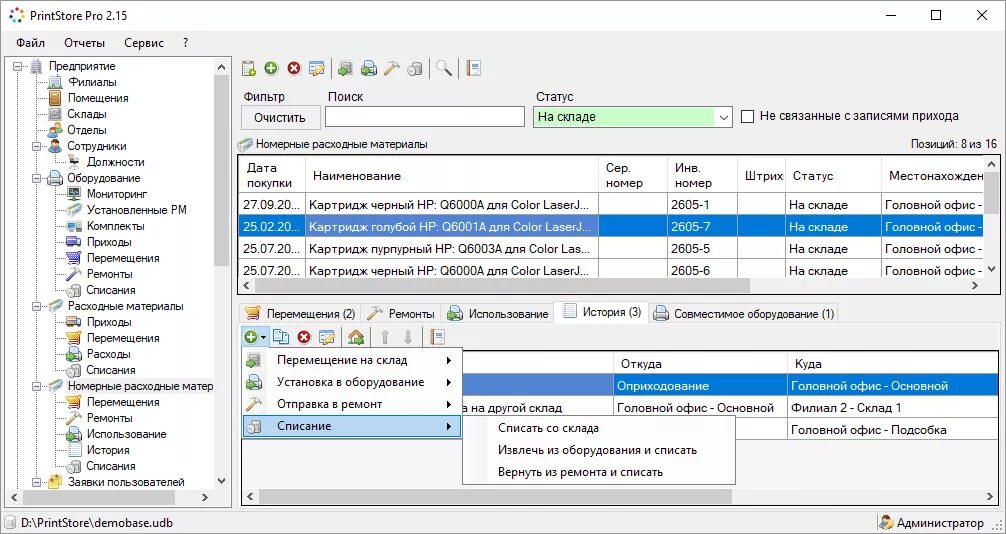Choose 'Установка в оборудование' menu item
The height and width of the screenshot is (534, 1006).
[x=352, y=383]
